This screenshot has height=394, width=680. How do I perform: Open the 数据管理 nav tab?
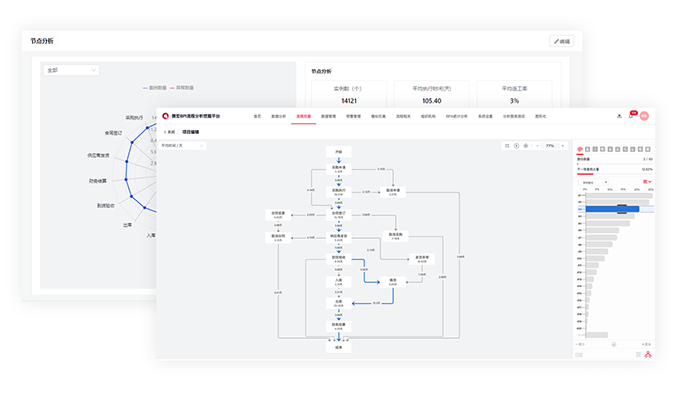point(328,116)
